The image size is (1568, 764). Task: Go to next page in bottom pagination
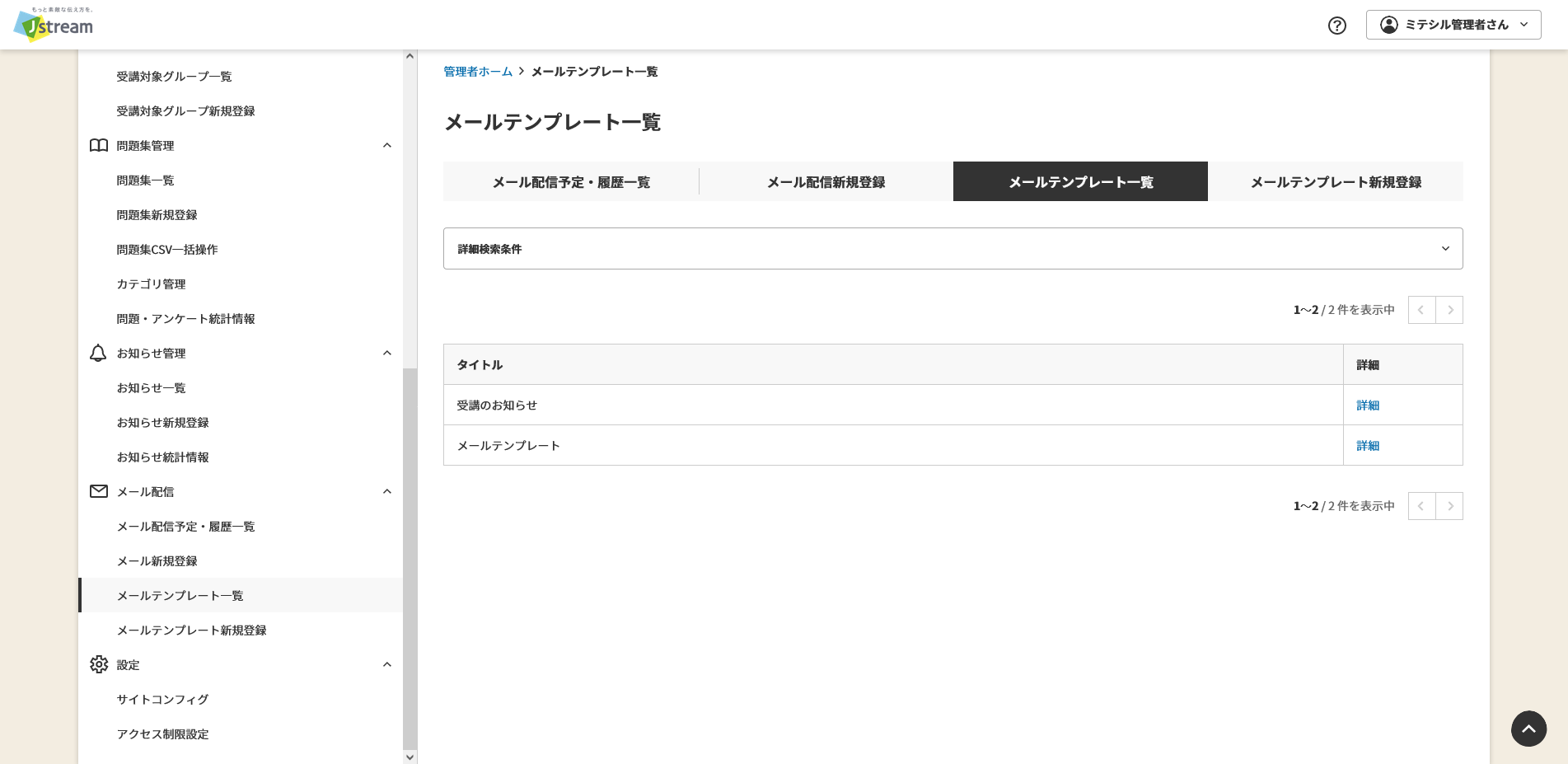point(1449,506)
